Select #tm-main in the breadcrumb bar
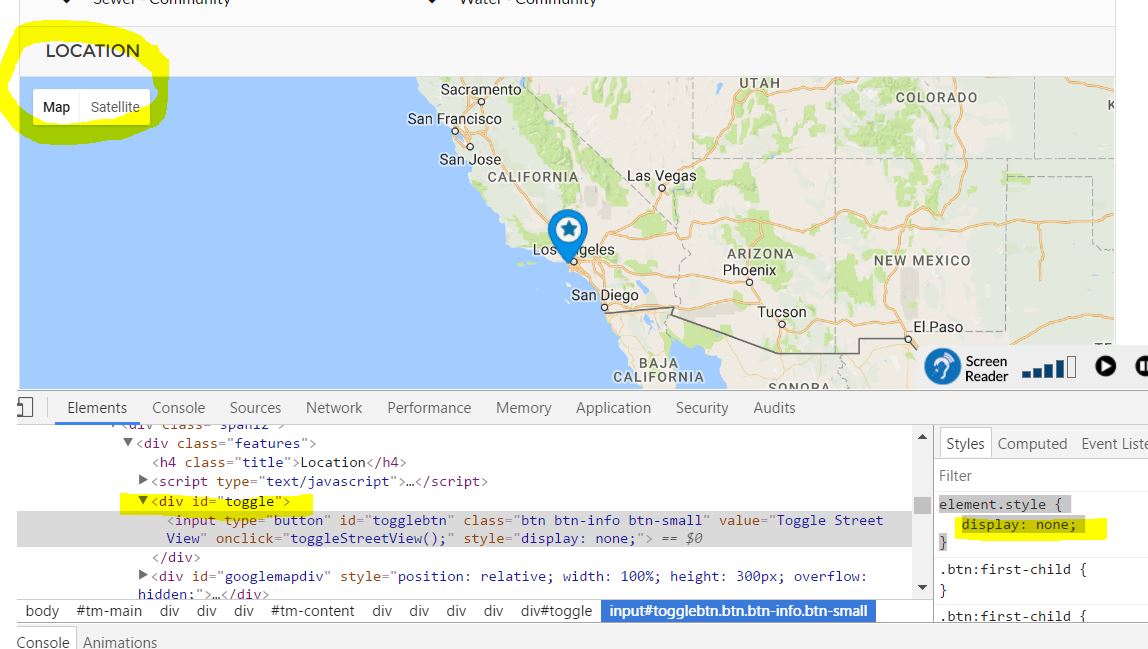The width and height of the screenshot is (1148, 649). (x=109, y=611)
